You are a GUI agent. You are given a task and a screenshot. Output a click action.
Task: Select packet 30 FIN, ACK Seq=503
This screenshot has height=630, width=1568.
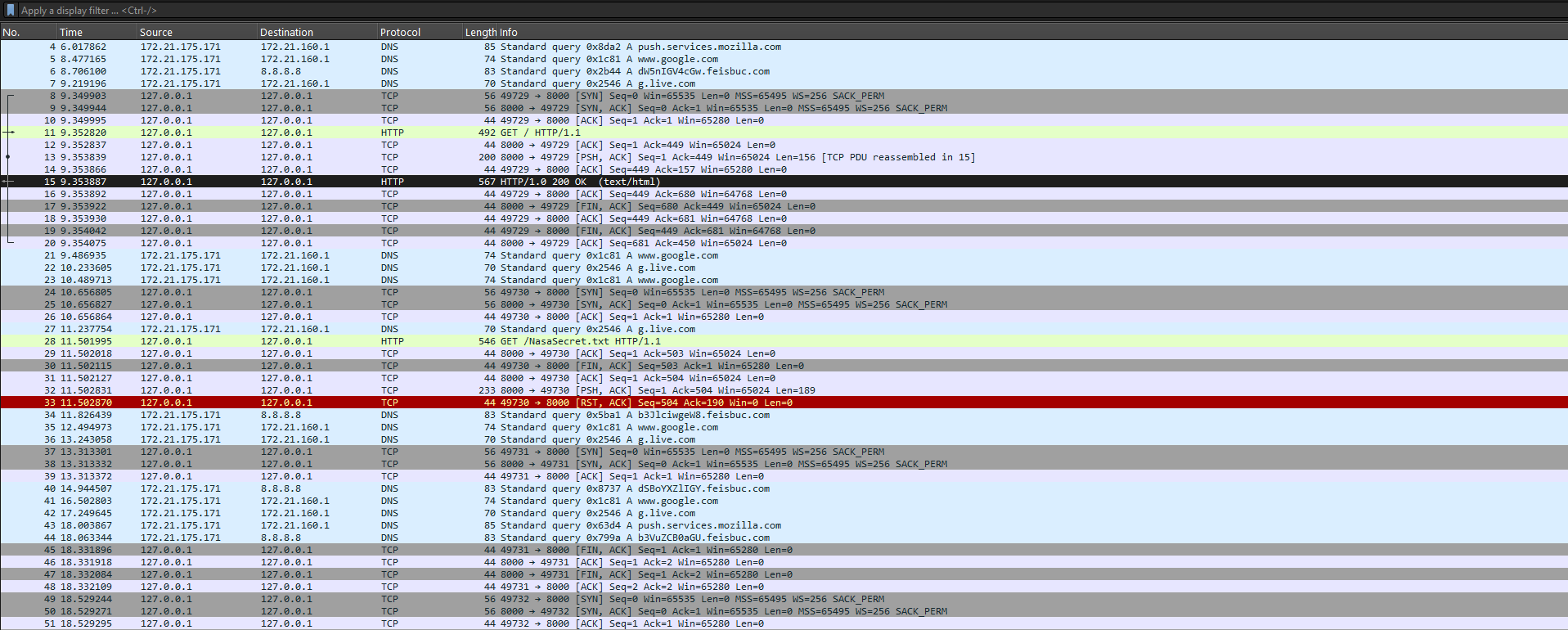pyautogui.click(x=784, y=366)
